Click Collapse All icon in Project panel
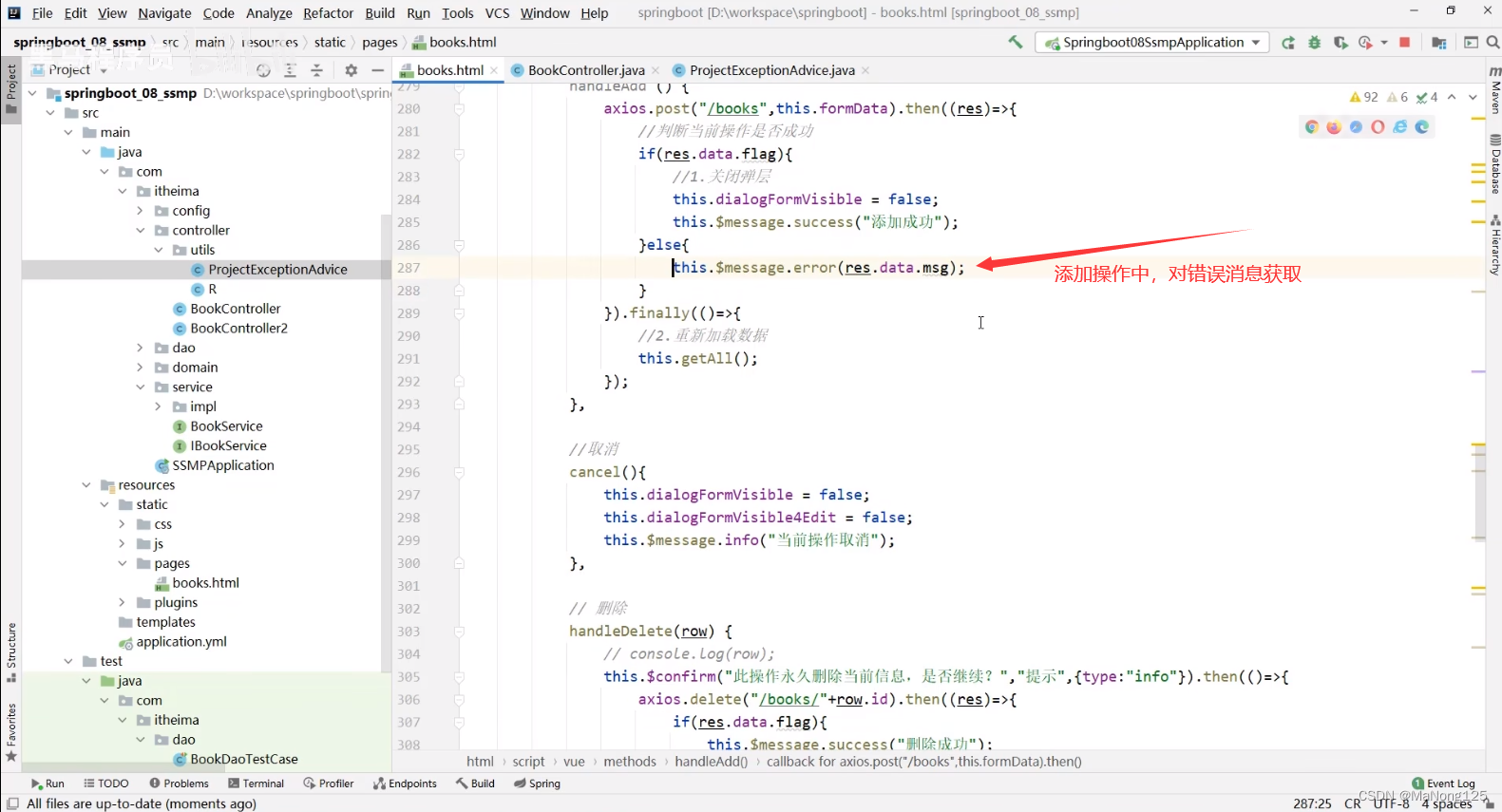Screen dimensions: 1502x812 (x=317, y=70)
